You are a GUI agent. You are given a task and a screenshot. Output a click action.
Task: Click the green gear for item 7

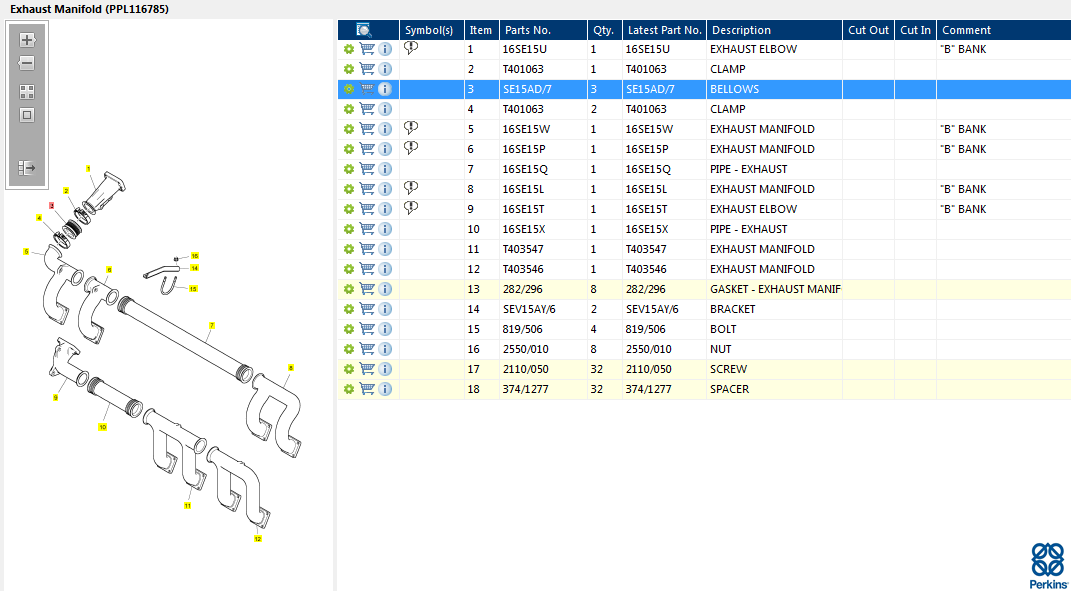point(349,169)
